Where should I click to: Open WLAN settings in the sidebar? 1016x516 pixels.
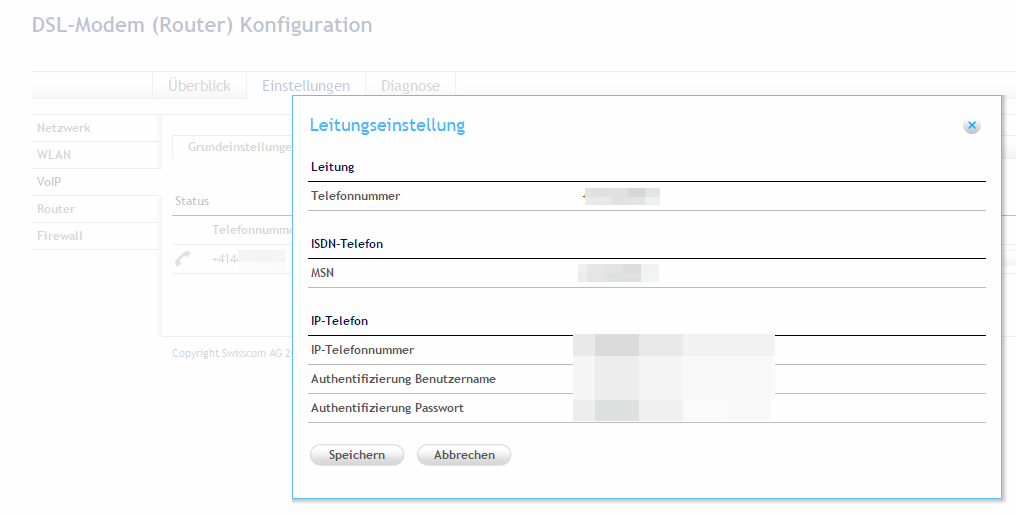[54, 155]
